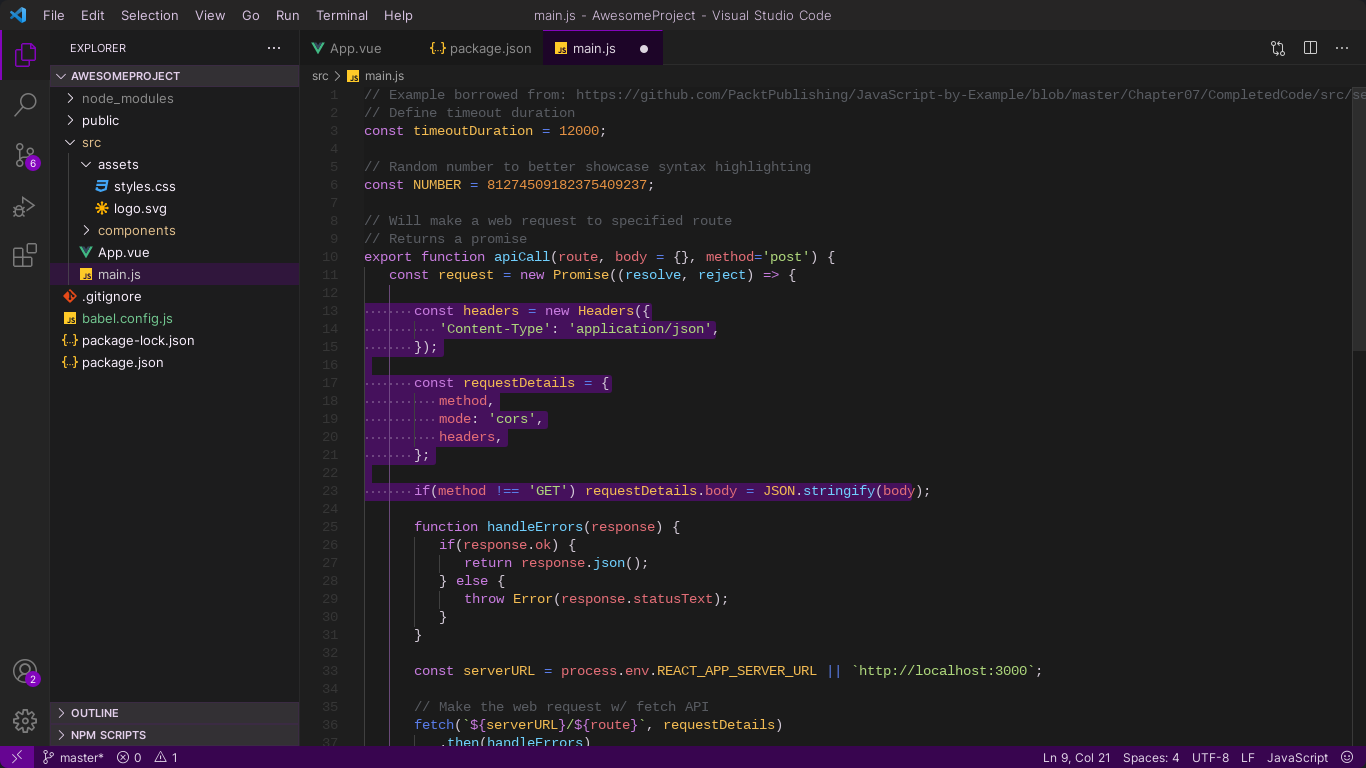The image size is (1366, 768).
Task: Open Source Control view with 6 changes
Action: pos(25,155)
